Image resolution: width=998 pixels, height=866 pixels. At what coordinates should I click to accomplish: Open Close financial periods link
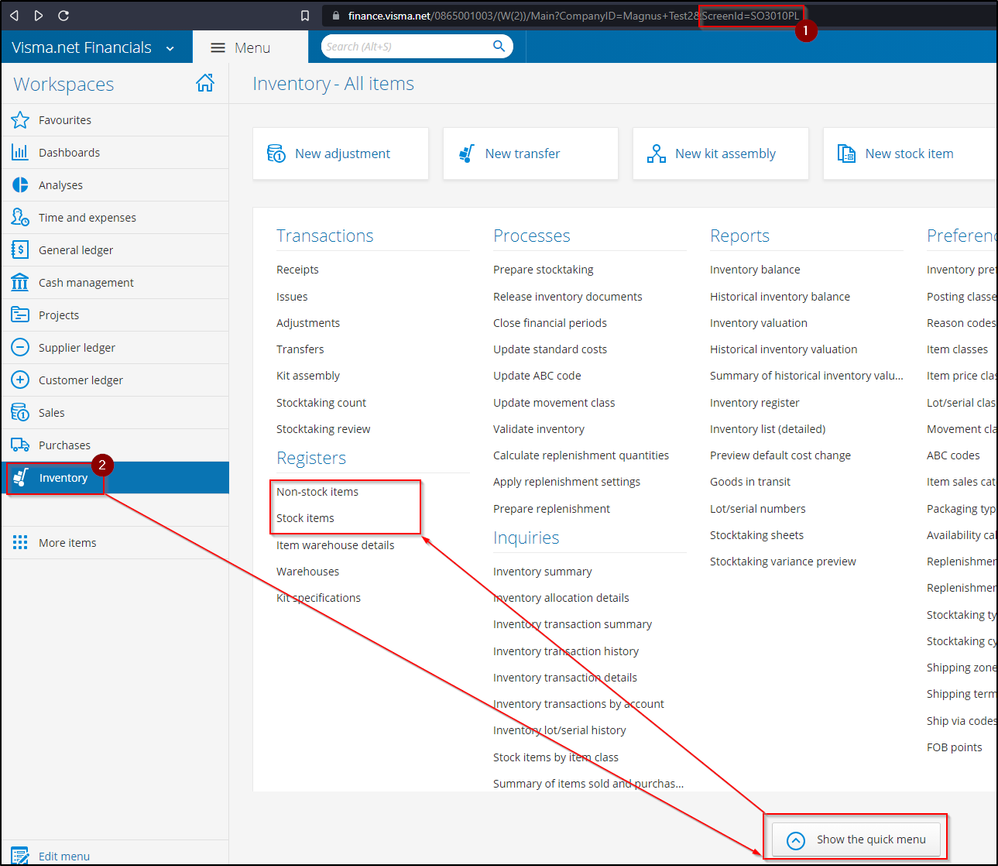pyautogui.click(x=549, y=323)
